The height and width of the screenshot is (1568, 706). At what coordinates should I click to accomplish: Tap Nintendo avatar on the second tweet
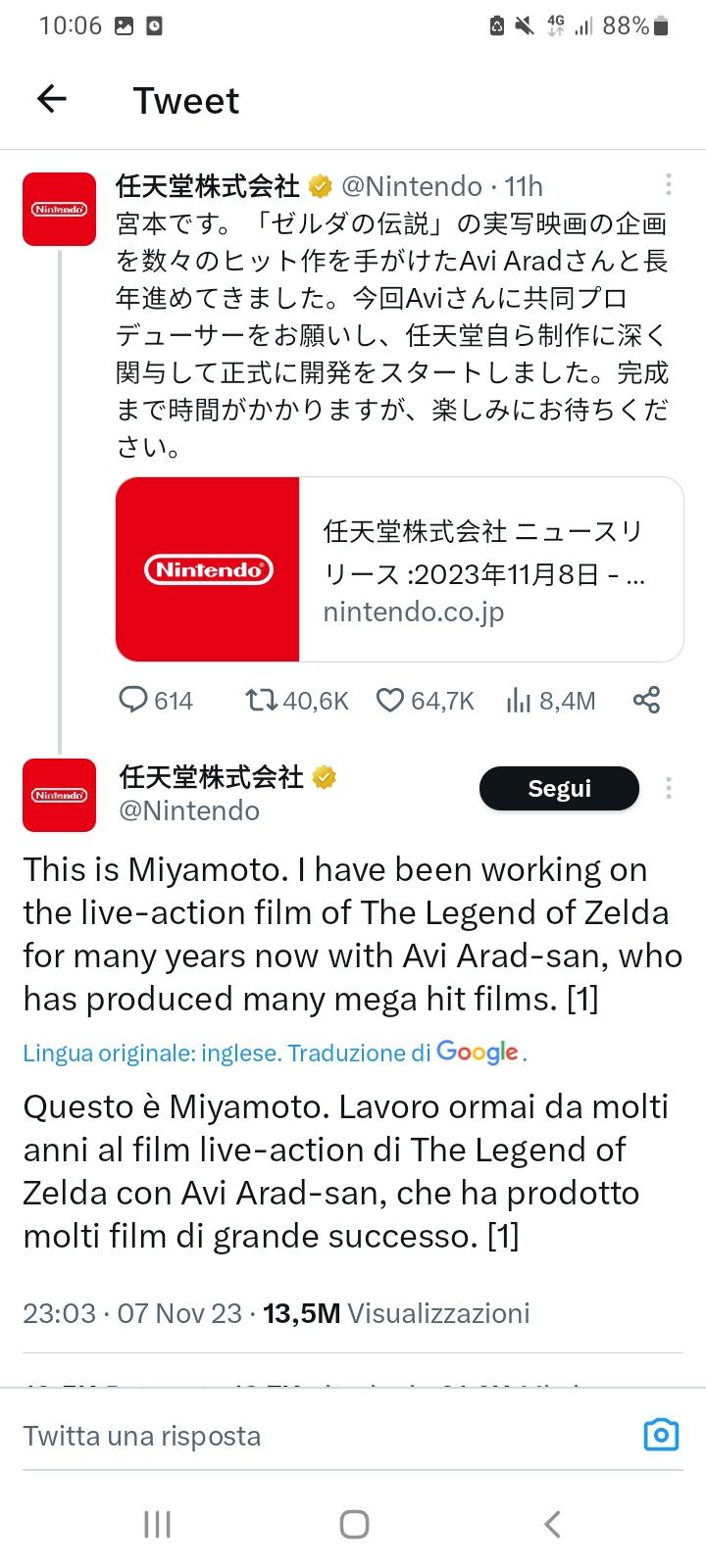(x=59, y=795)
